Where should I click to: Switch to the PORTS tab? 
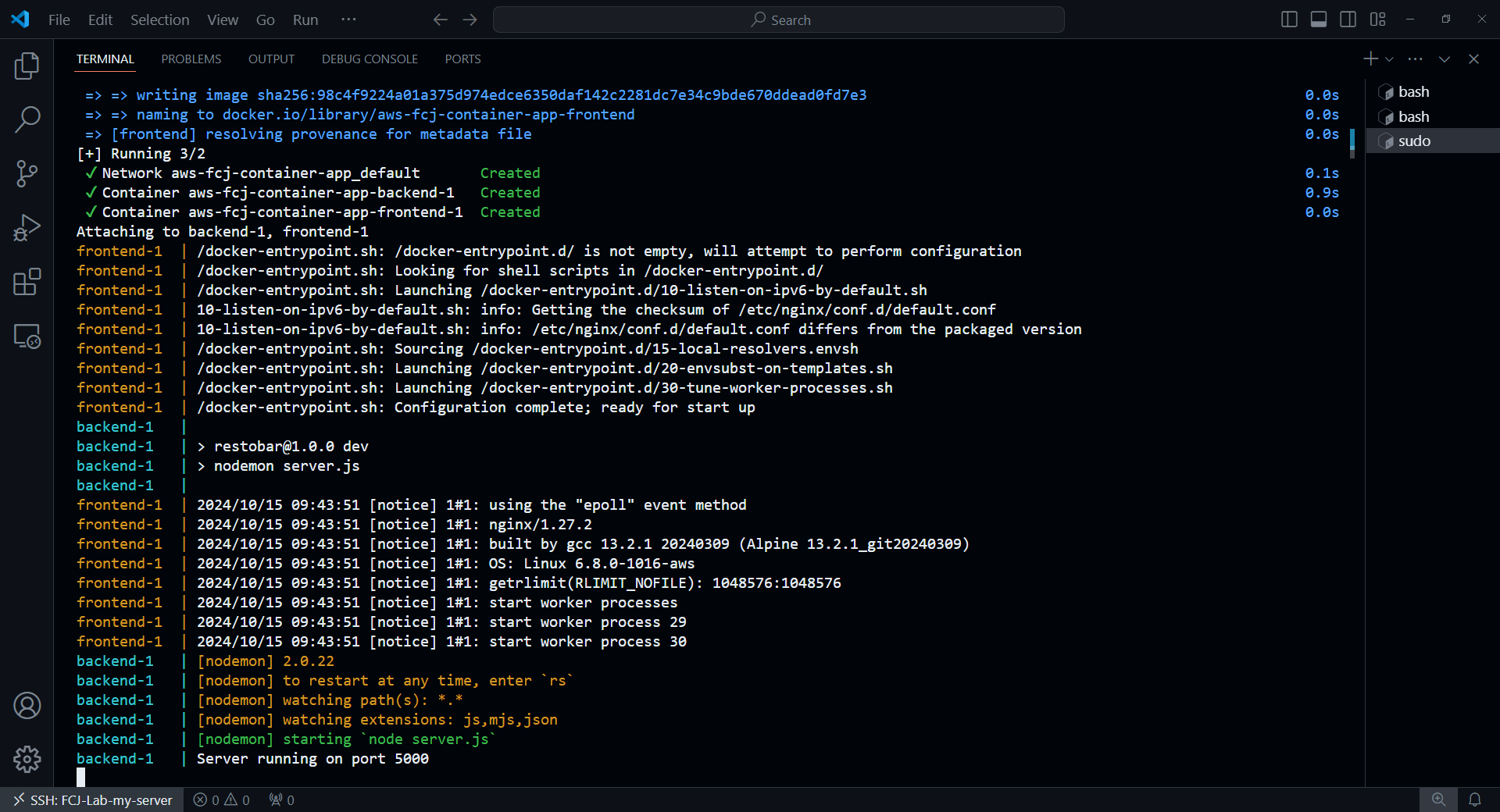tap(462, 59)
